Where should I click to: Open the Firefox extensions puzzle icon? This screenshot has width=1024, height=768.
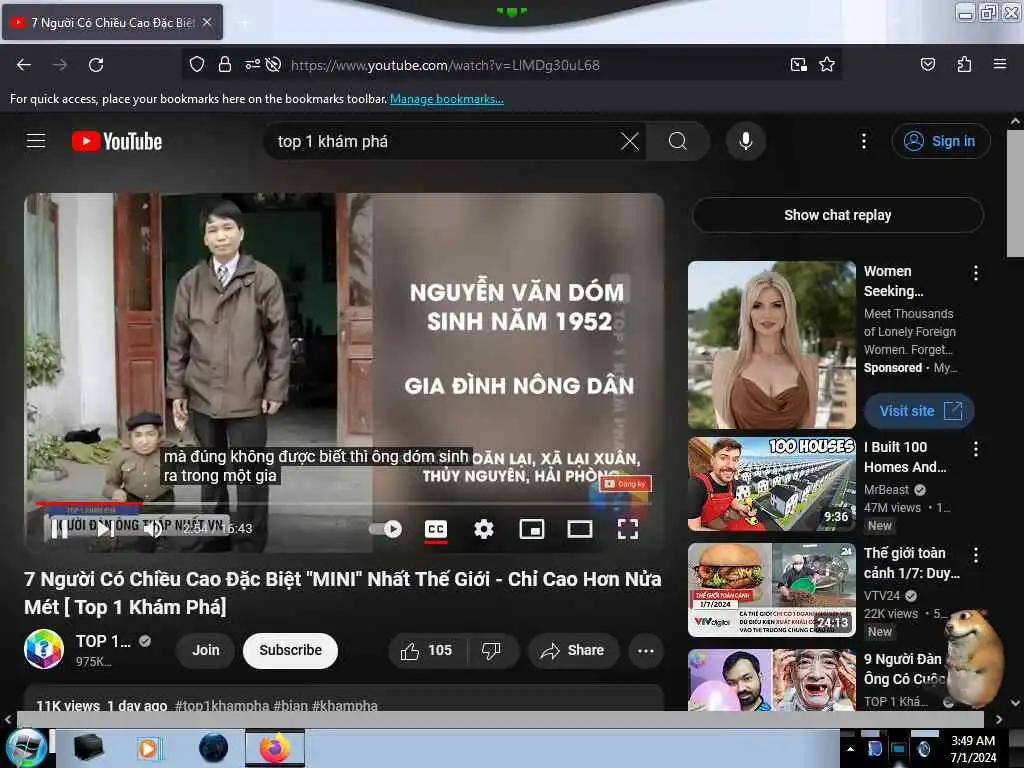click(964, 64)
